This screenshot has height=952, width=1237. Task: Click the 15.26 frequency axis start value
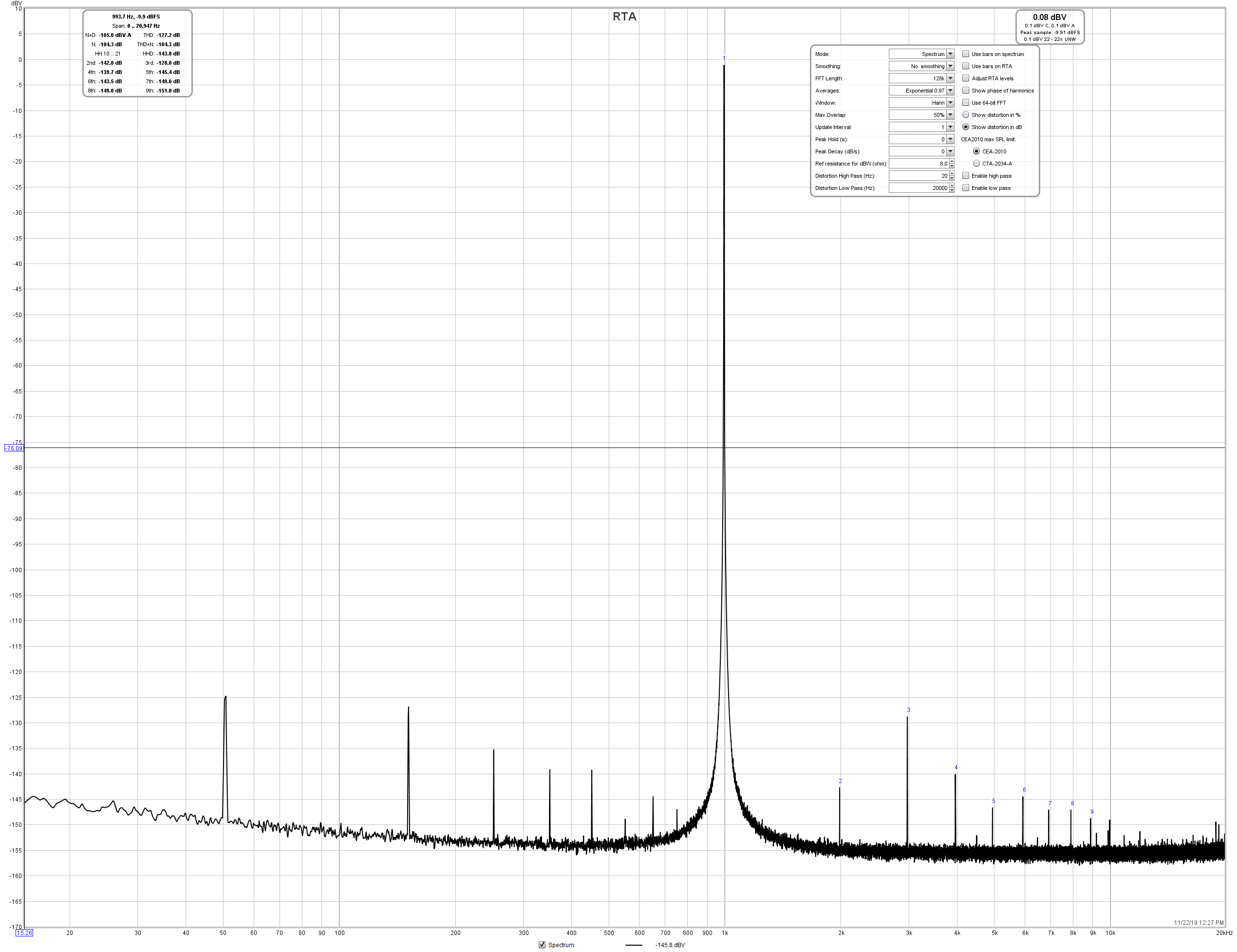click(24, 933)
